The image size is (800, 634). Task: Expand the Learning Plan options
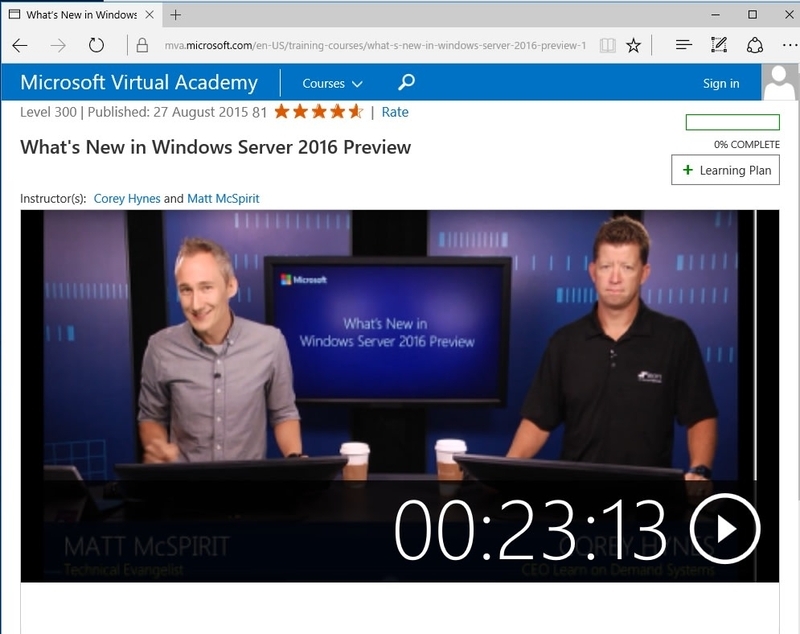(x=726, y=170)
